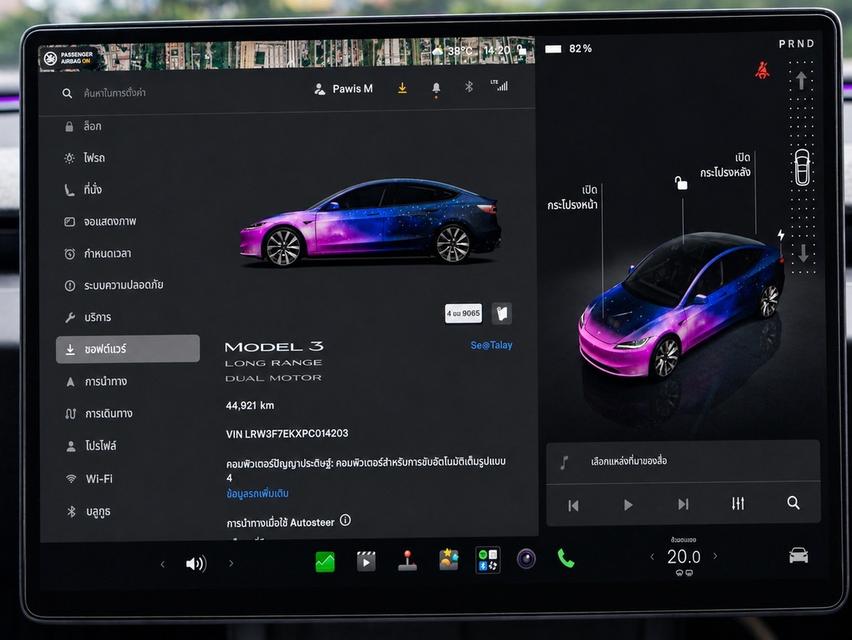Screen dimensions: 852x640
Task: Tap เปิด กระโปรงหลัง open trunk button
Action: [725, 165]
